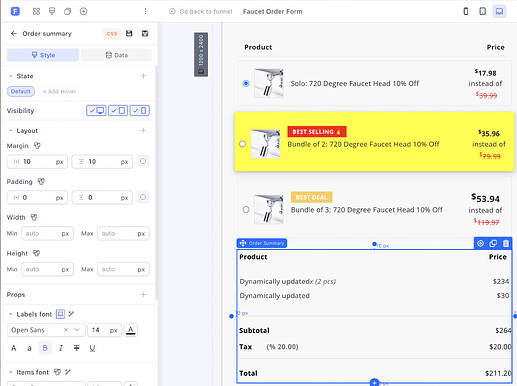Toggle the margin individual-sides circle button
Image resolution: width=517 pixels, height=386 pixels.
pos(143,161)
